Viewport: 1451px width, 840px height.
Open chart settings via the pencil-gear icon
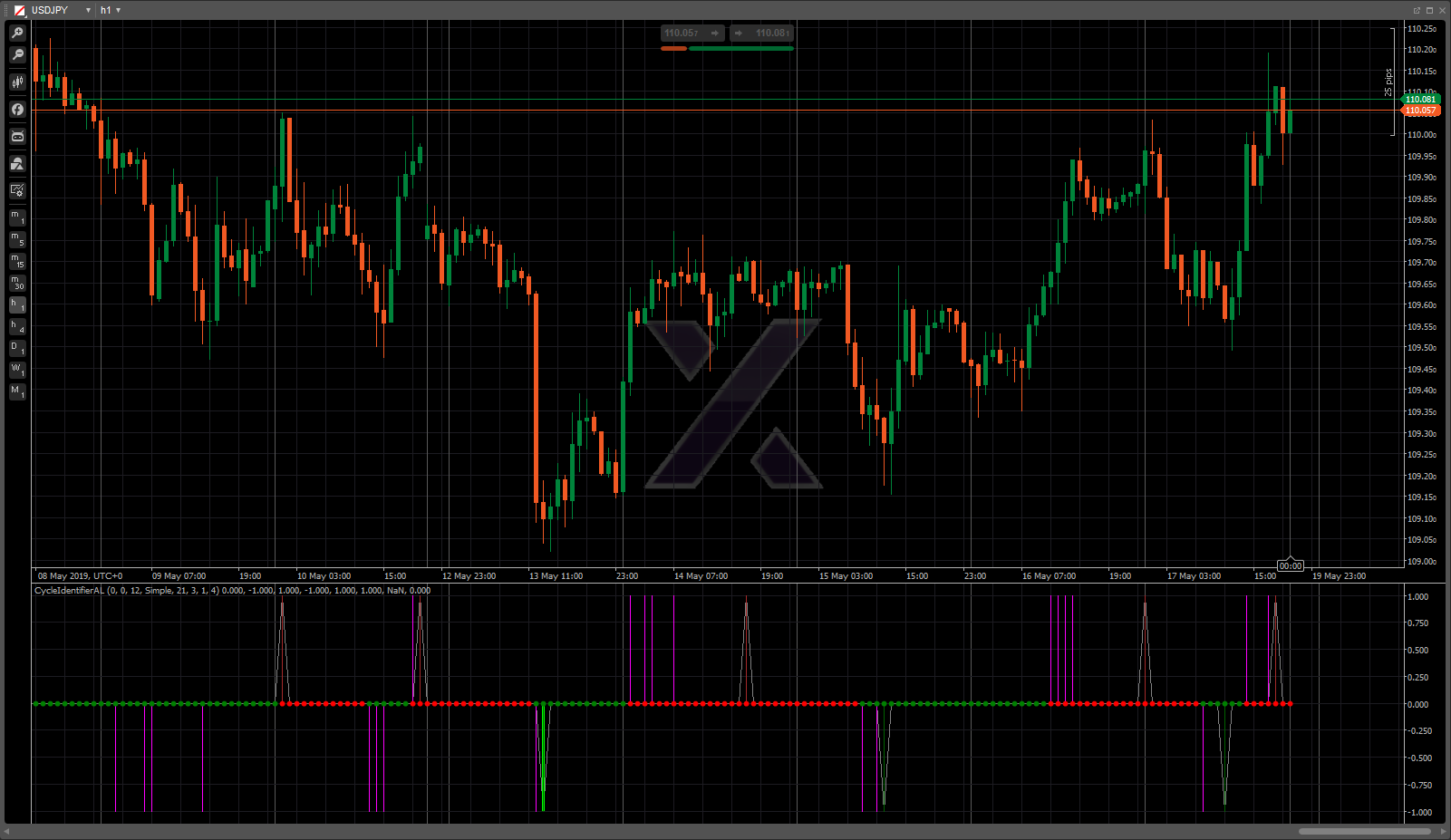[17, 190]
